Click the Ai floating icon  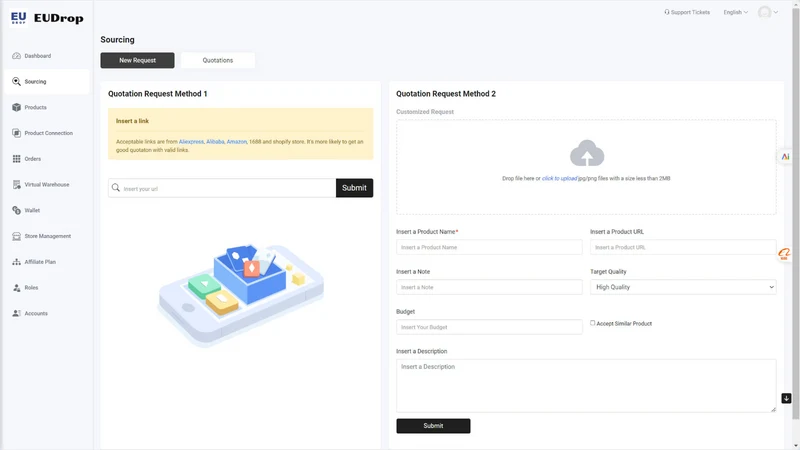(785, 157)
